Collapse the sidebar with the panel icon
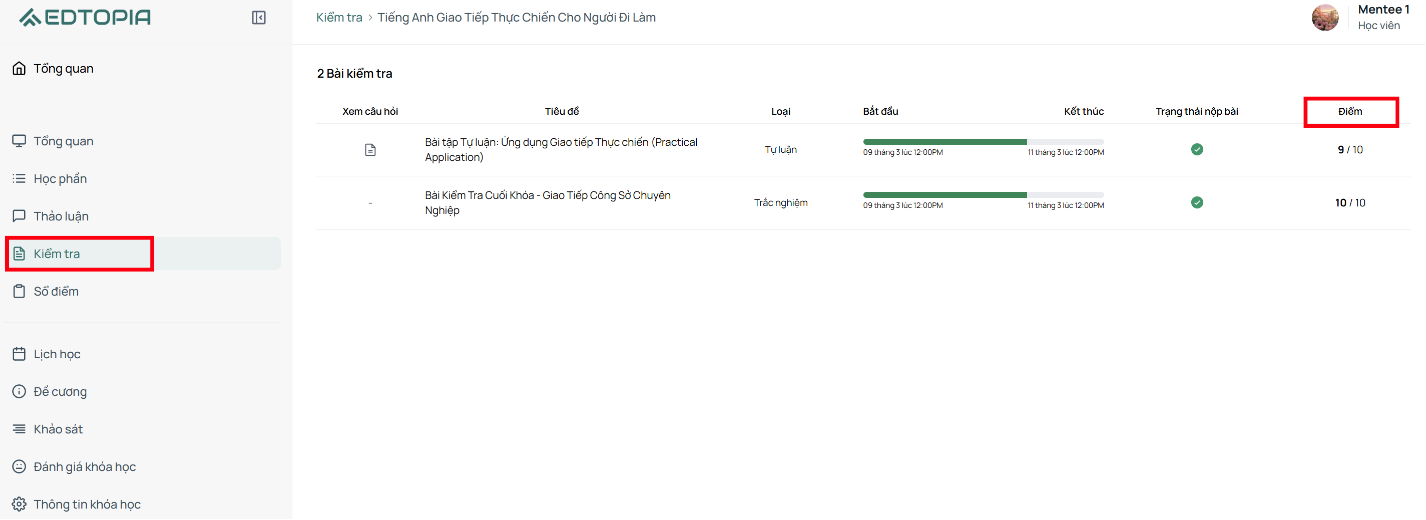1426x520 pixels. point(259,17)
